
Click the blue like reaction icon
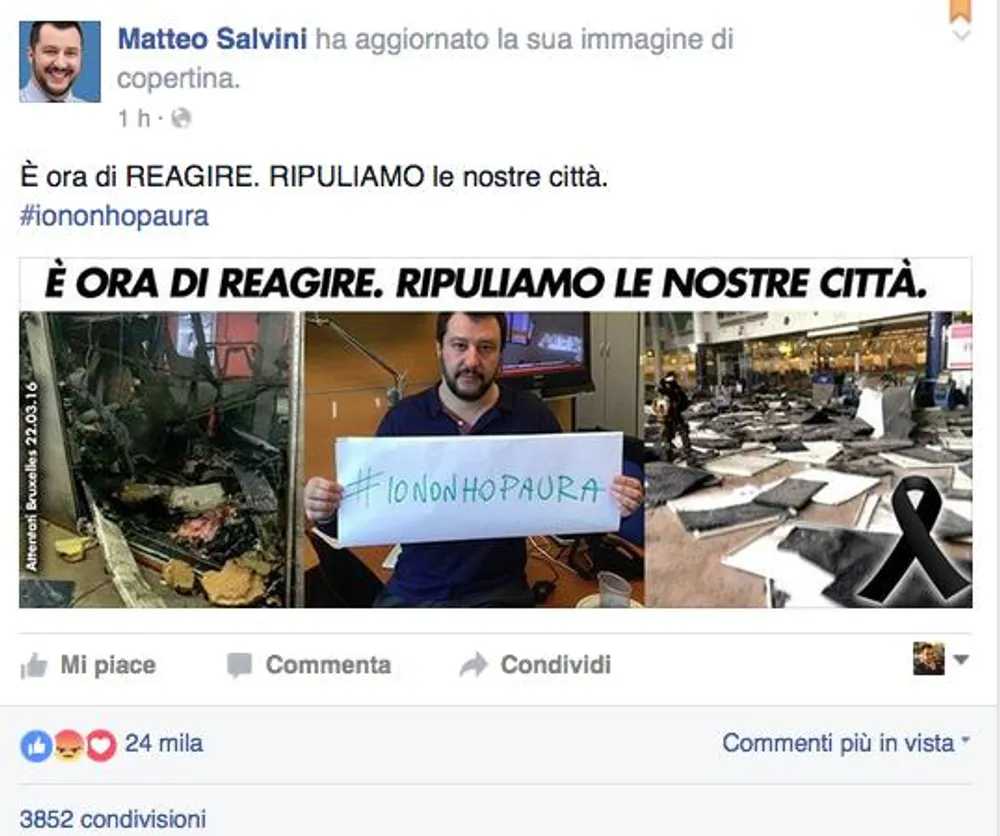pos(36,745)
